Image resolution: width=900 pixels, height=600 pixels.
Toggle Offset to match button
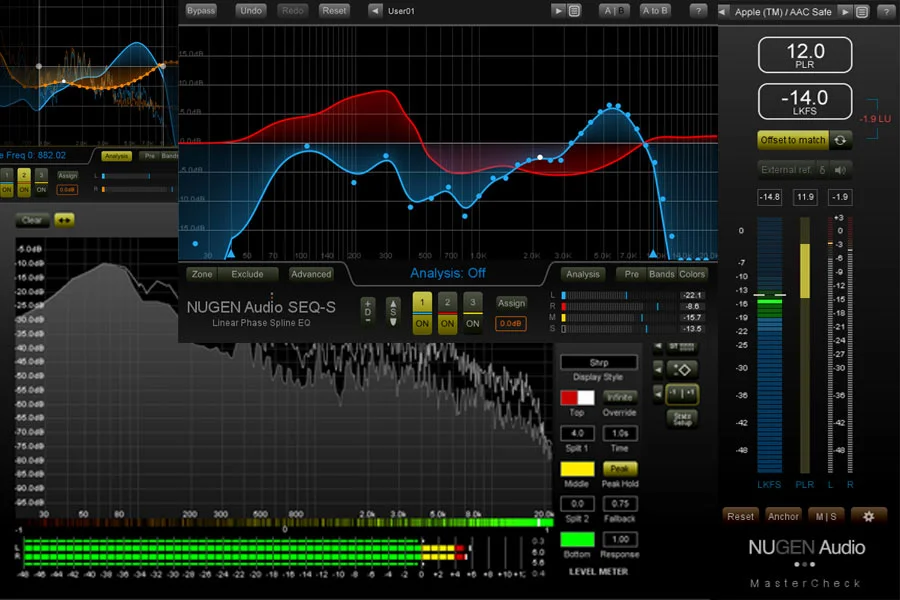click(793, 140)
